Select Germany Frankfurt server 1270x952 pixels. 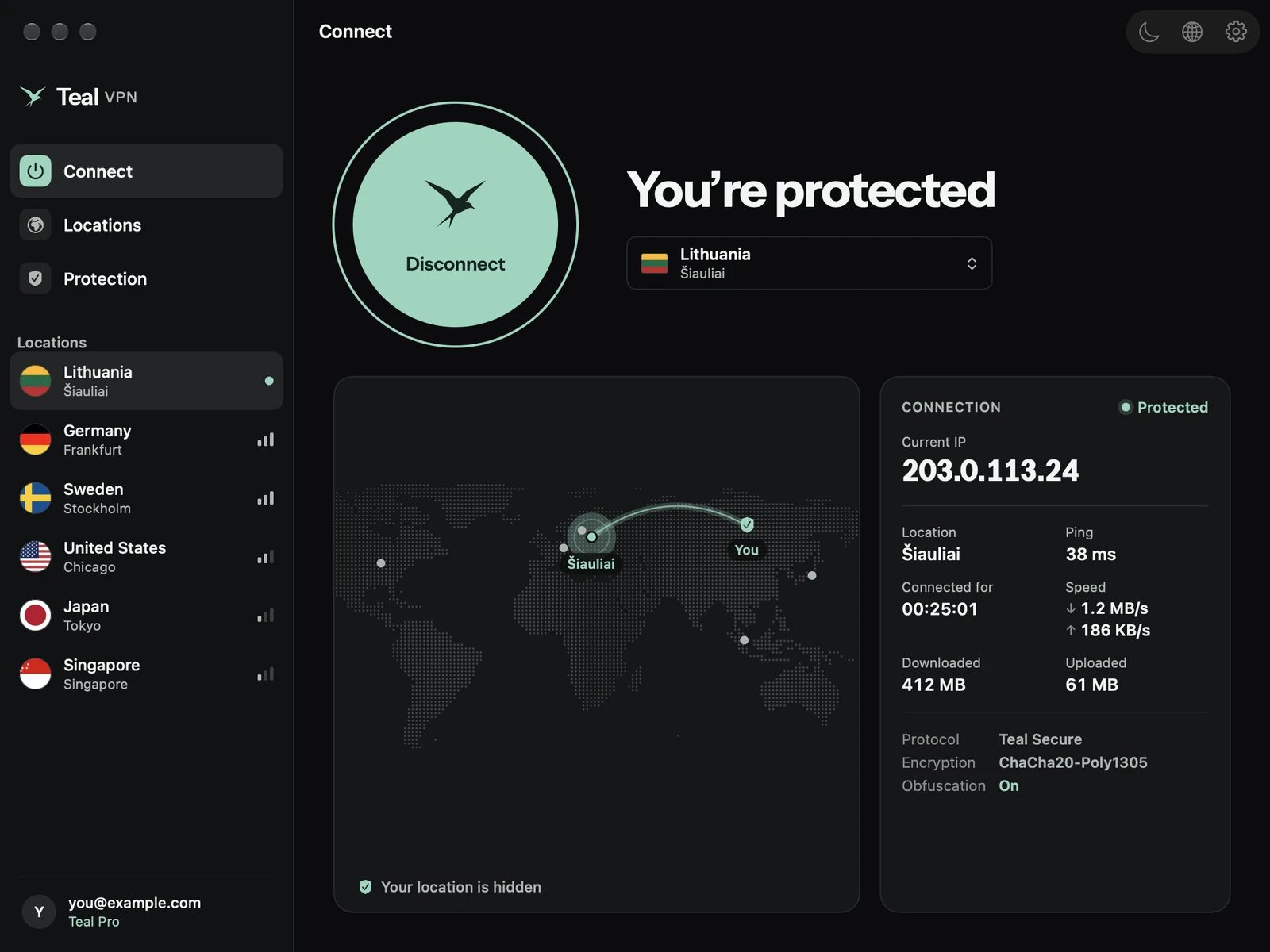(146, 440)
